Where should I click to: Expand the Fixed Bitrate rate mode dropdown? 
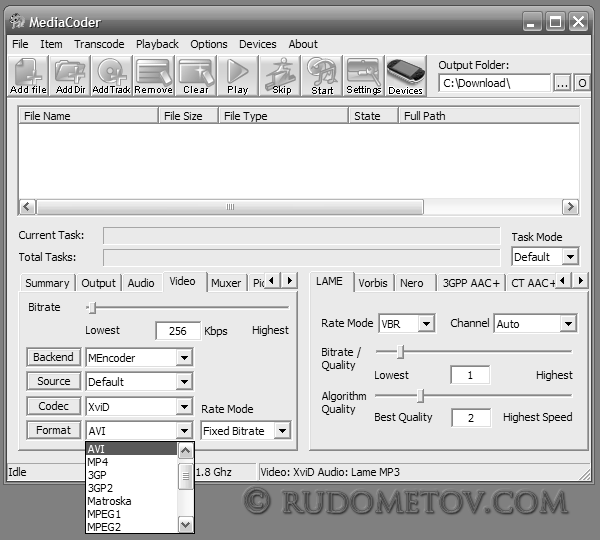[282, 431]
